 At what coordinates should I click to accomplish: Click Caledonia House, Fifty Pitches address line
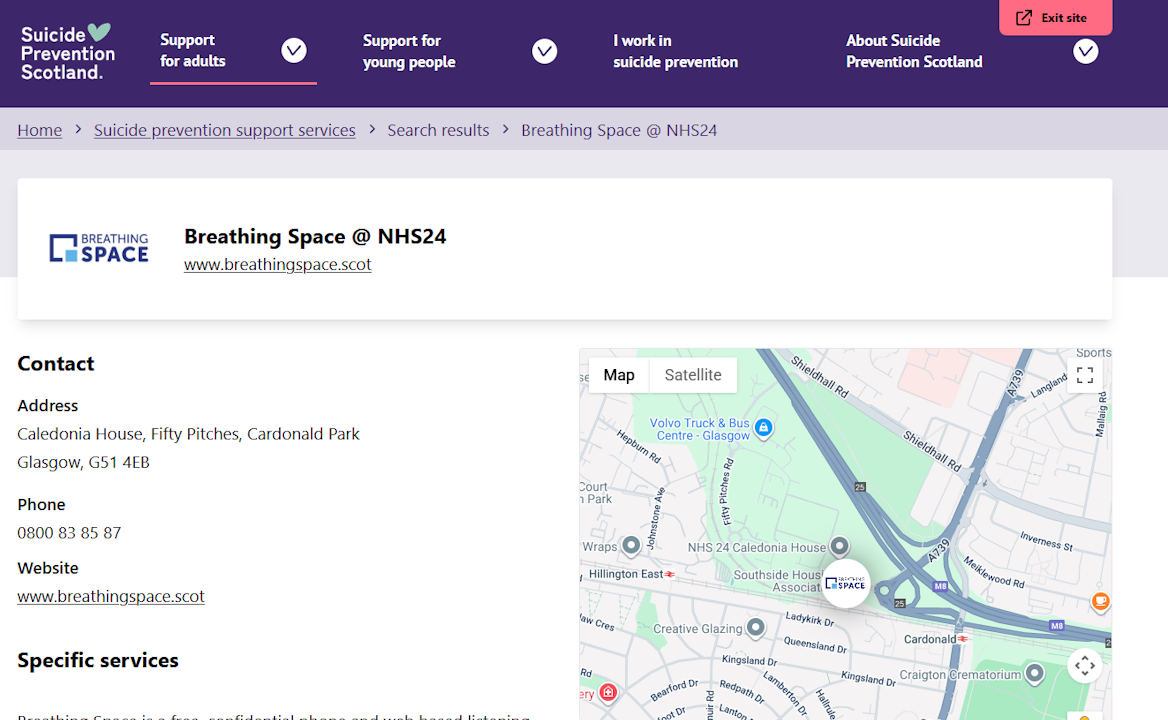pos(188,434)
